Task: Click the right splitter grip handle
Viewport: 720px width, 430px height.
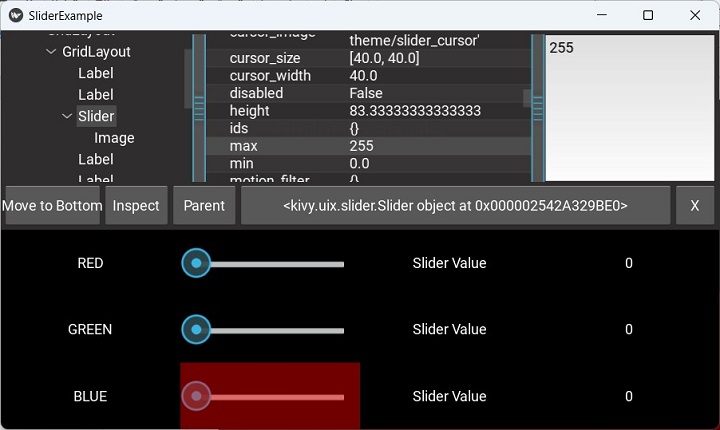Action: click(x=538, y=107)
